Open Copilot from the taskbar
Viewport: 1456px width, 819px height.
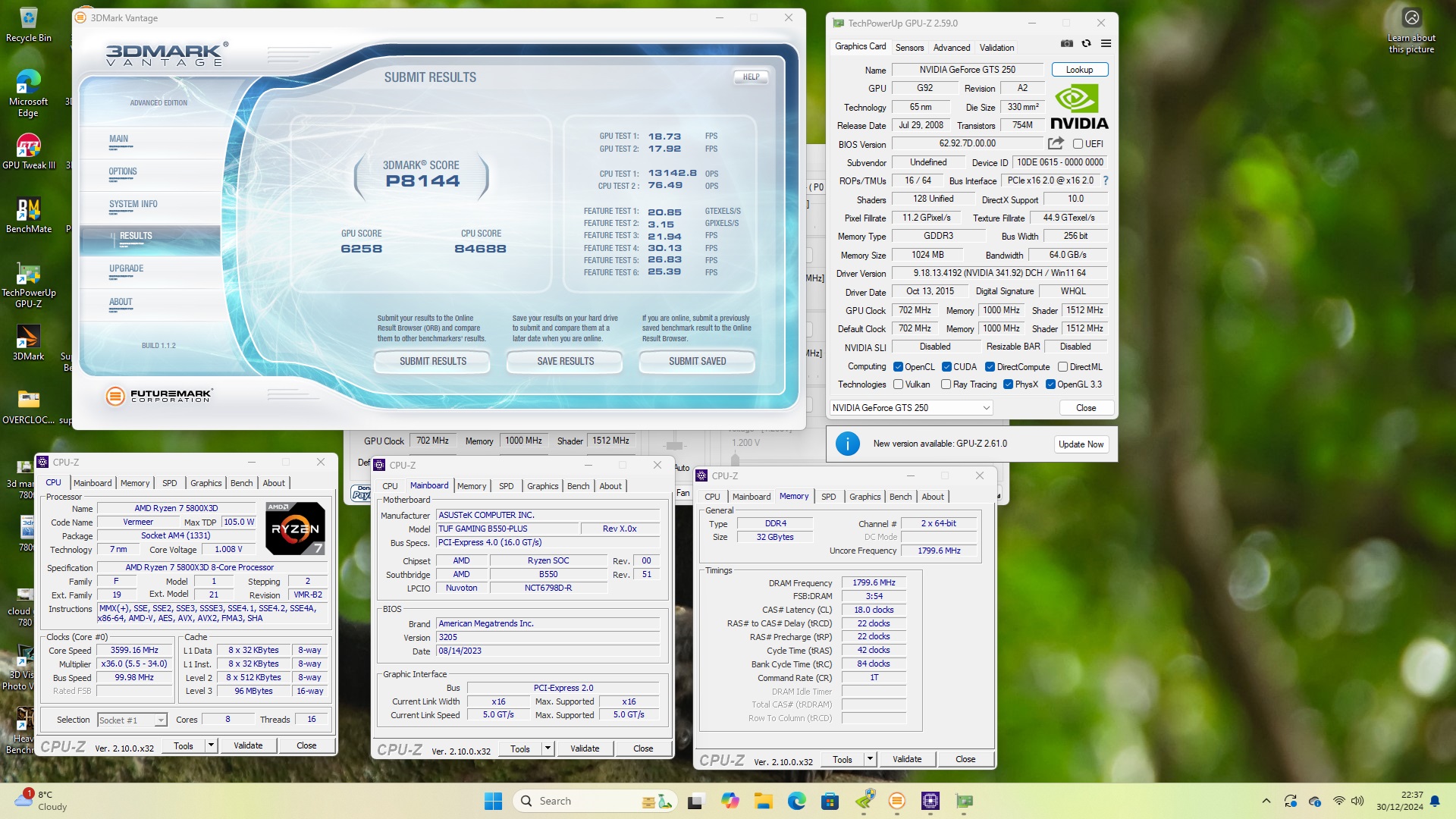coord(730,801)
